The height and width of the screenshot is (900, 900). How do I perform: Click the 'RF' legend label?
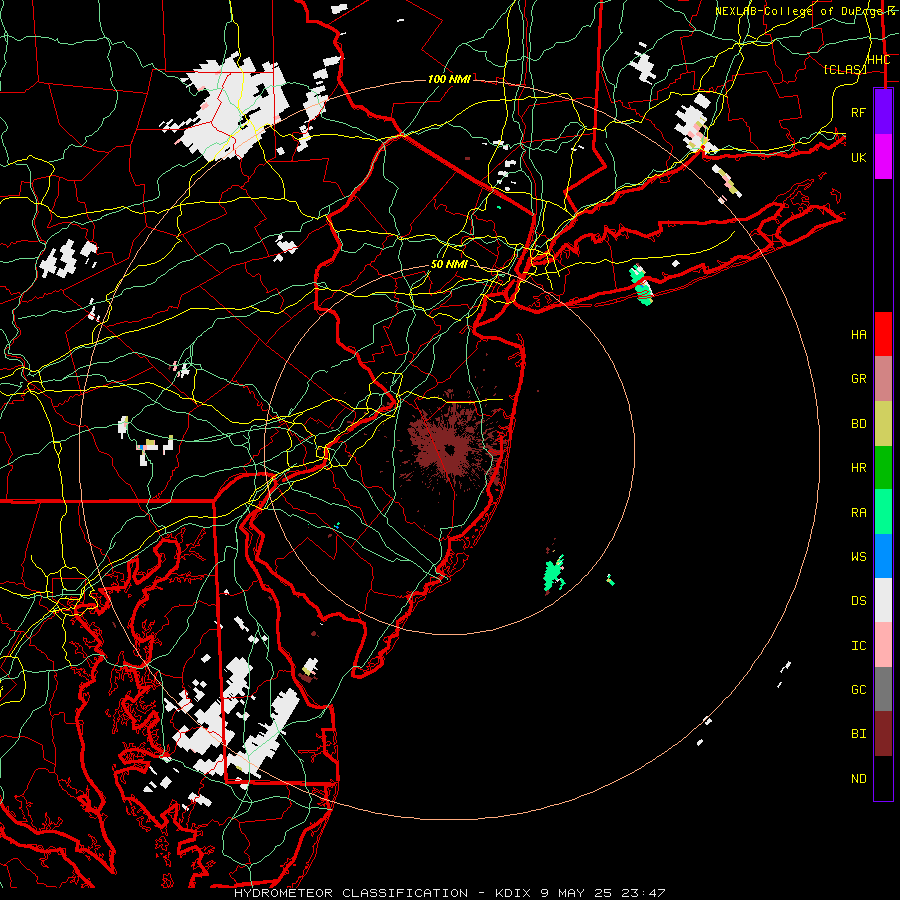pyautogui.click(x=859, y=112)
